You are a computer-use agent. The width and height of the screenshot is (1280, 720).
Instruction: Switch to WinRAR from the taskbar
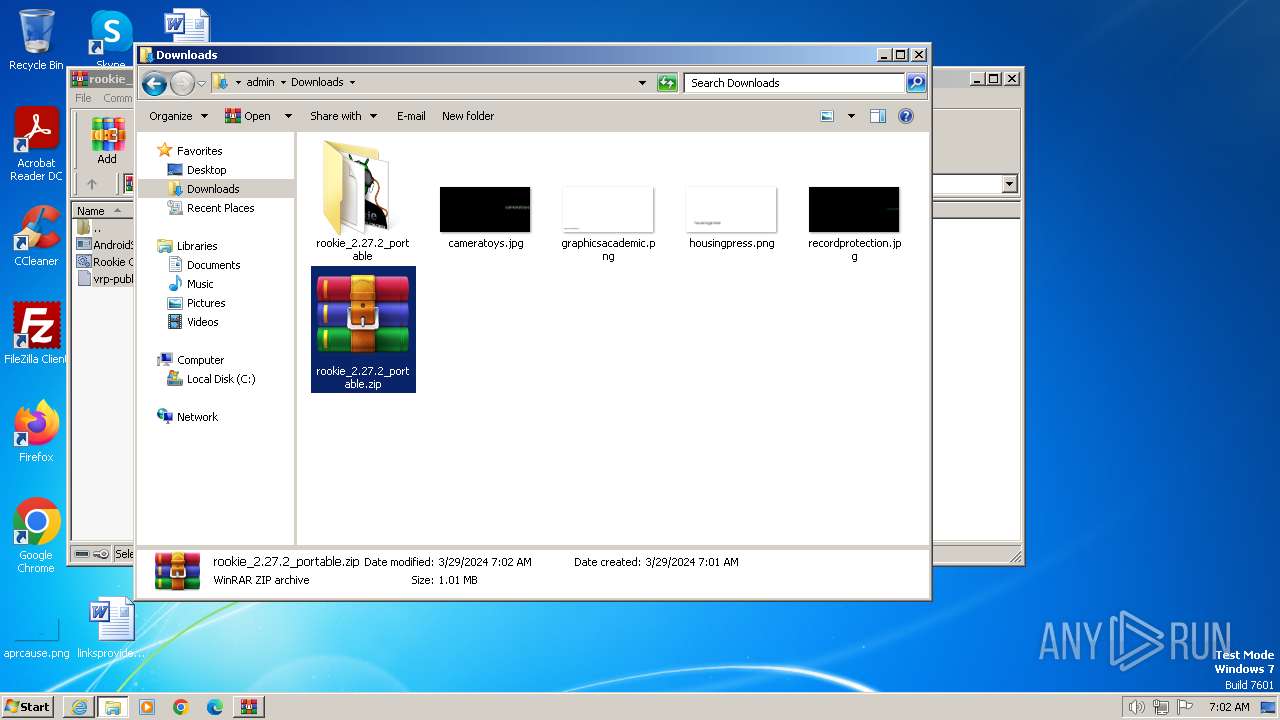[248, 707]
